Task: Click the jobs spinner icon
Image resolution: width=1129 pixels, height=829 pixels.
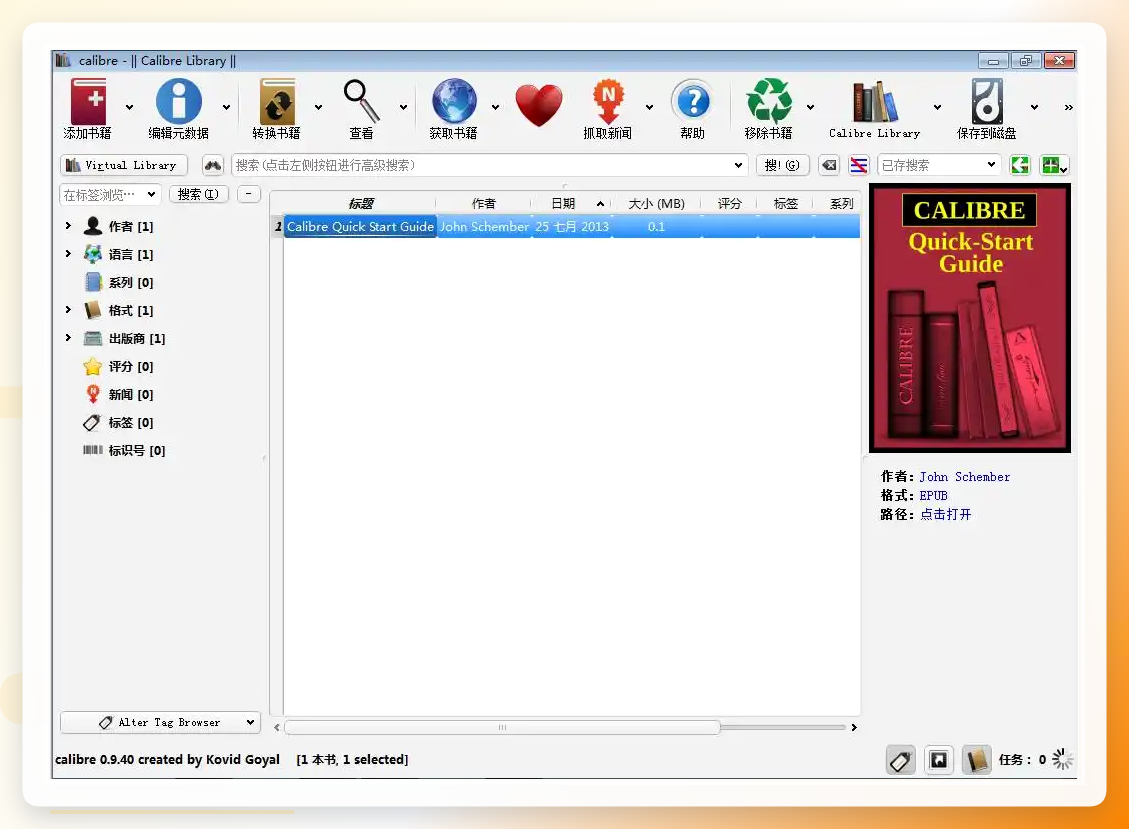Action: pyautogui.click(x=1062, y=759)
